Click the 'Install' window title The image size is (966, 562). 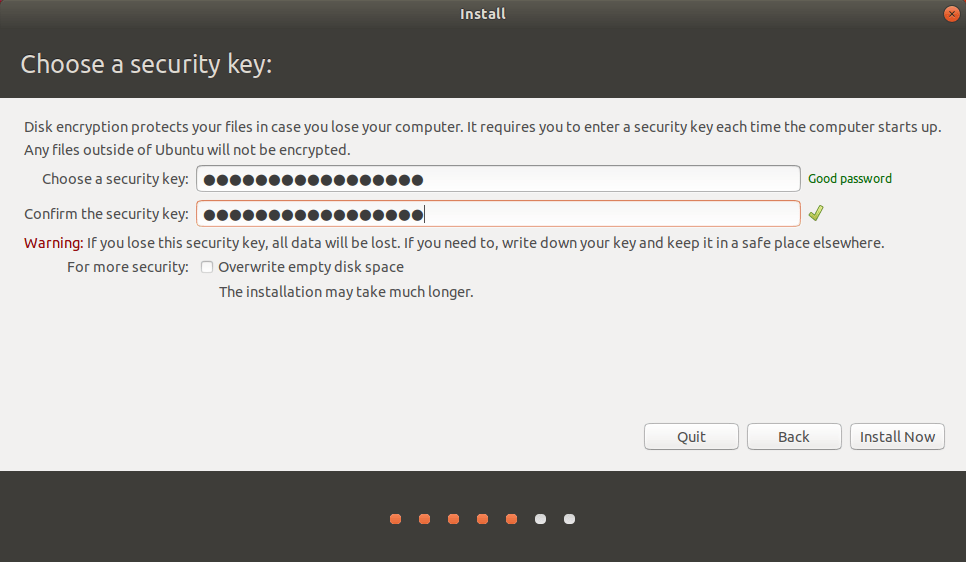[x=483, y=14]
